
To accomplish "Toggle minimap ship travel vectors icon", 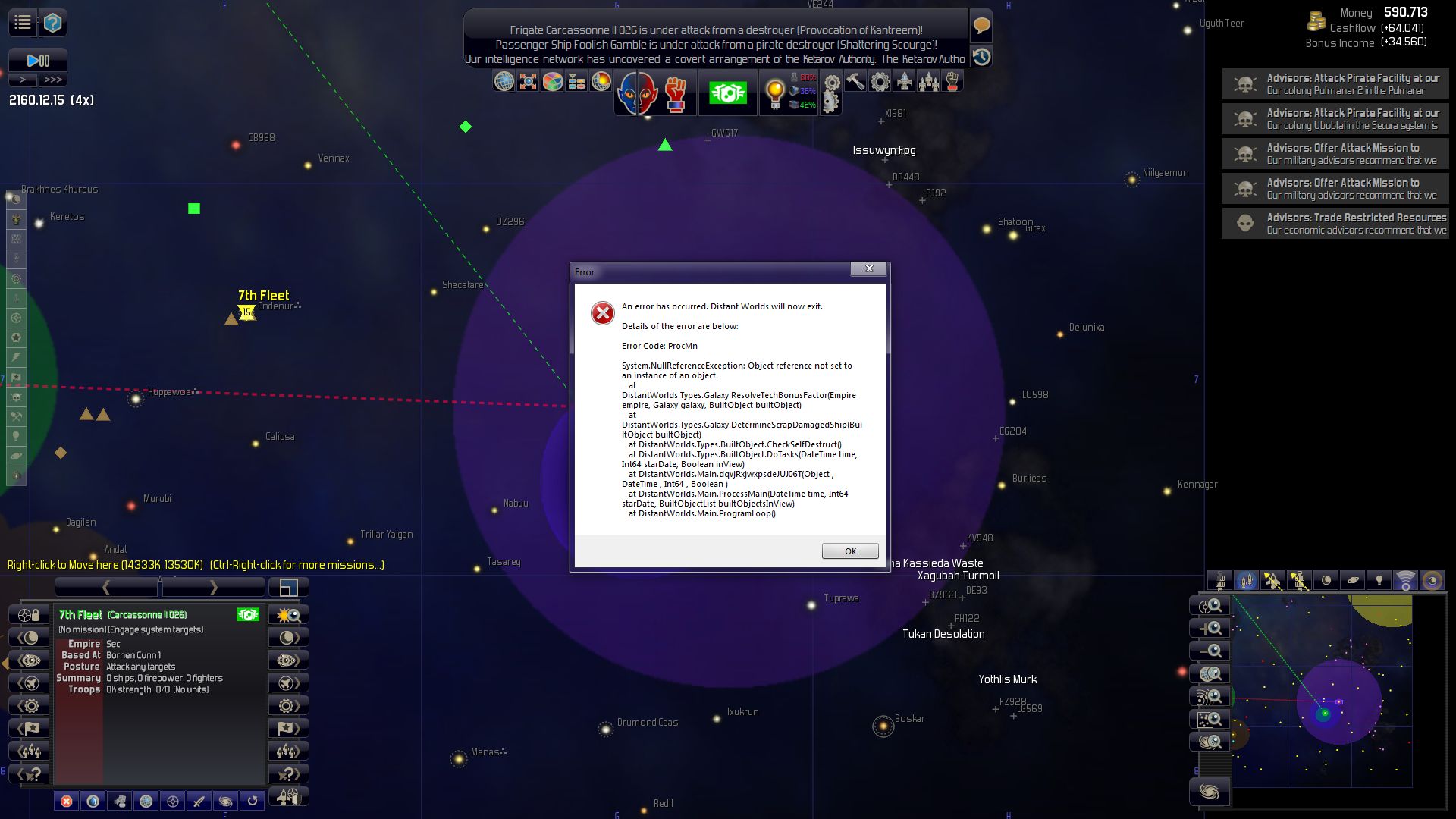I will coord(1272,581).
